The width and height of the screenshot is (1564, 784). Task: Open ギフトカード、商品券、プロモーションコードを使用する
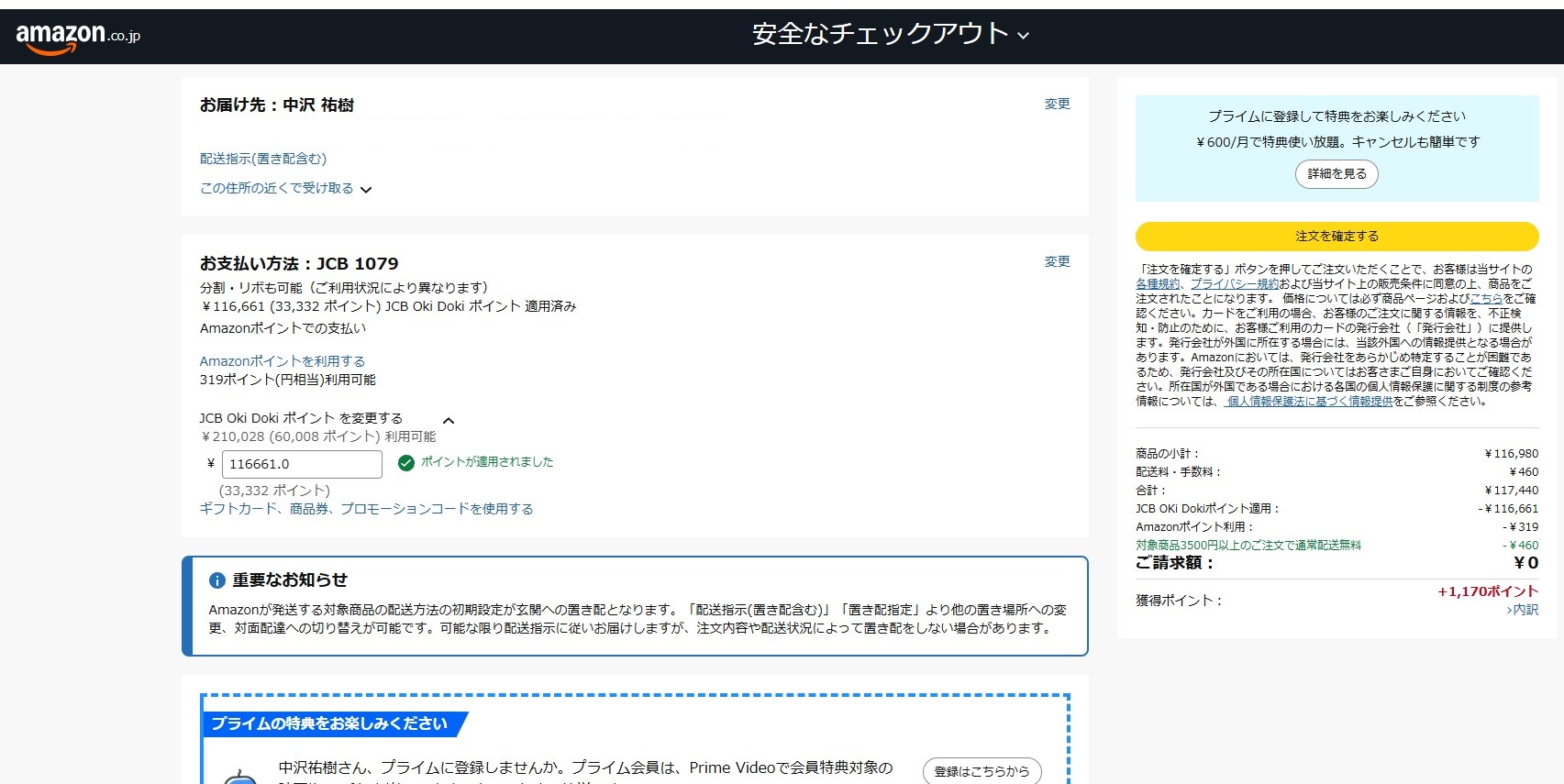pyautogui.click(x=366, y=509)
